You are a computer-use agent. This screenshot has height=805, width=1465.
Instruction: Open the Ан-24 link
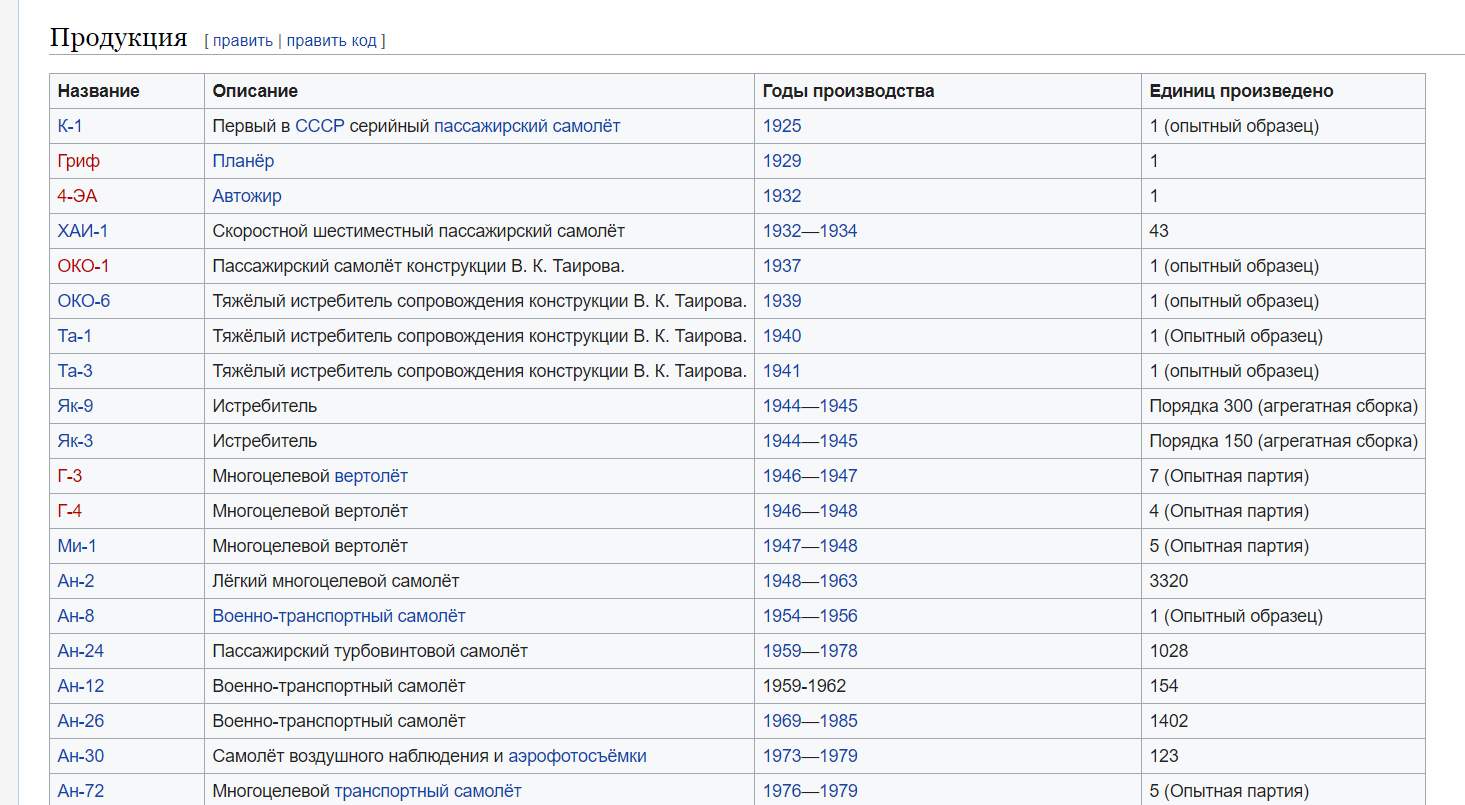tap(81, 651)
